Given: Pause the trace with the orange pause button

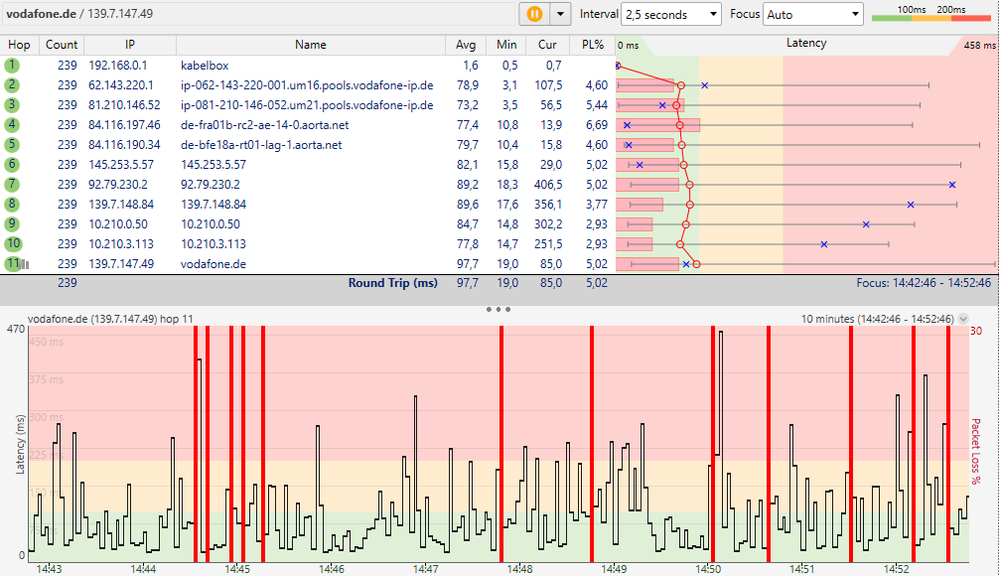Looking at the screenshot, I should coord(534,14).
